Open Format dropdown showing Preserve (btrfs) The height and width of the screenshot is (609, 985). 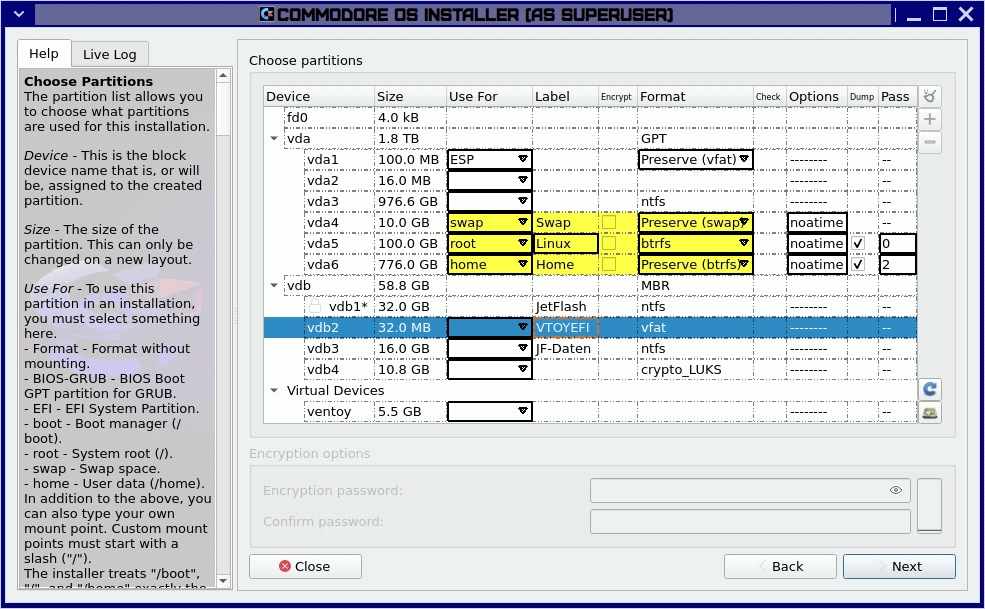(695, 265)
